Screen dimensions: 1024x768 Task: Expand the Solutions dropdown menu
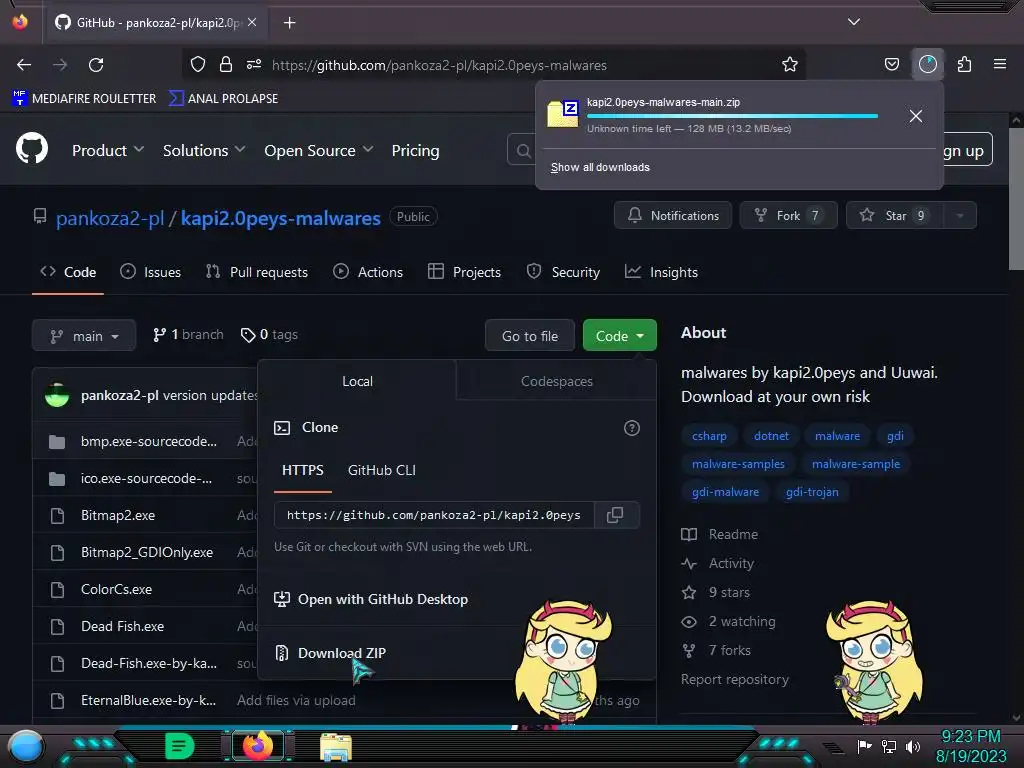(x=204, y=150)
